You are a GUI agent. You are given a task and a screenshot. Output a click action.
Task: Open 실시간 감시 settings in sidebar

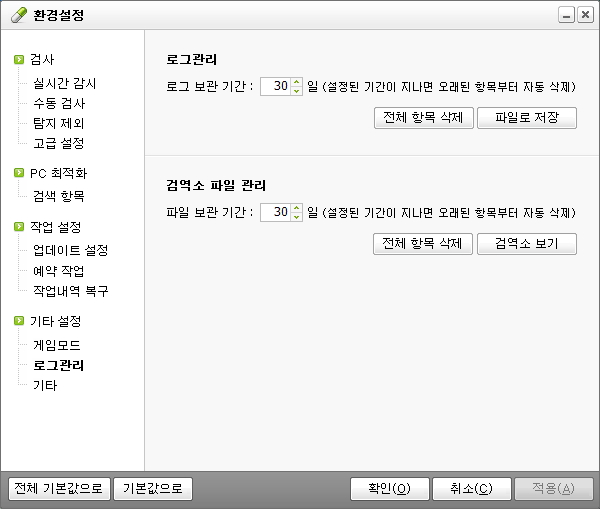tap(64, 83)
